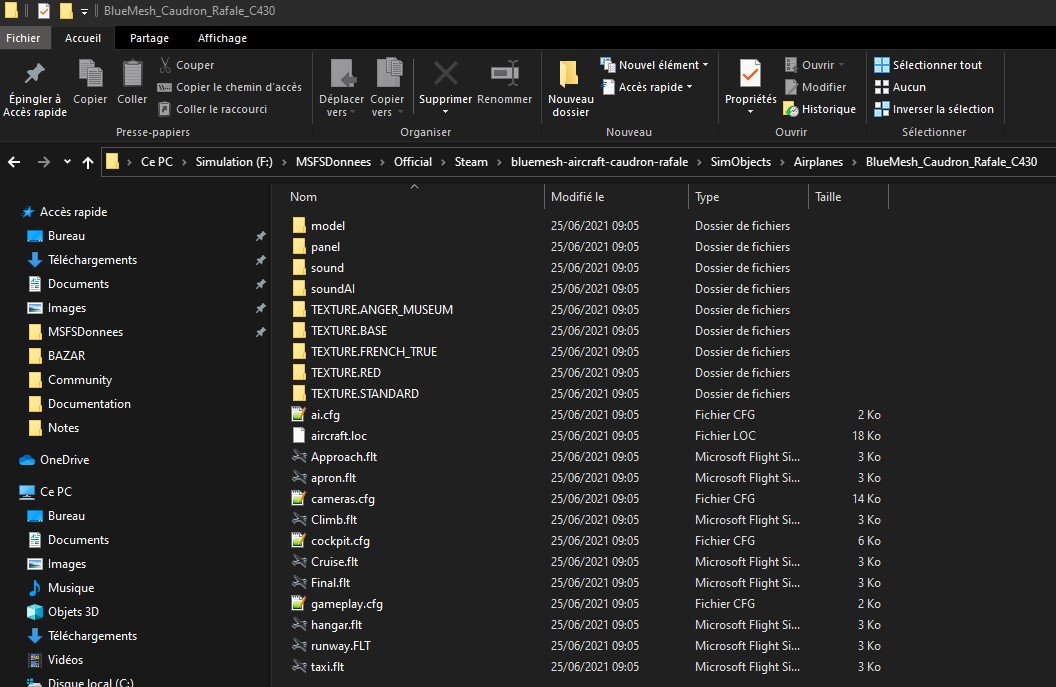Click Sélectionner tout
The height and width of the screenshot is (687, 1056).
point(928,65)
